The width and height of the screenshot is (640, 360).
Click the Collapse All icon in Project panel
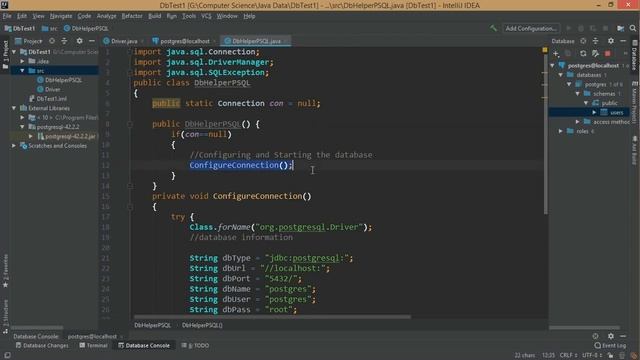tap(64, 41)
